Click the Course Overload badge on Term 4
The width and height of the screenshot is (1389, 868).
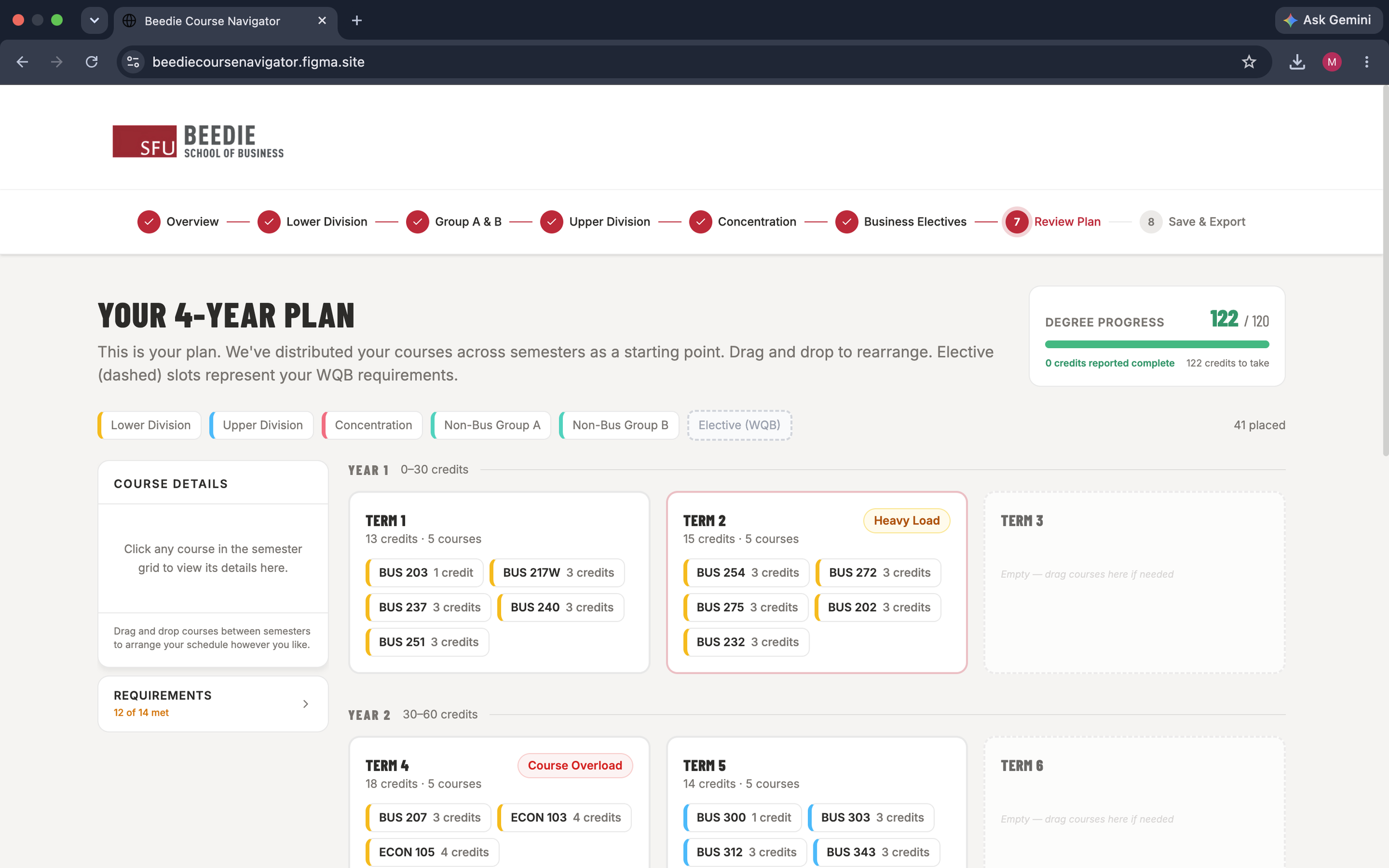(575, 765)
